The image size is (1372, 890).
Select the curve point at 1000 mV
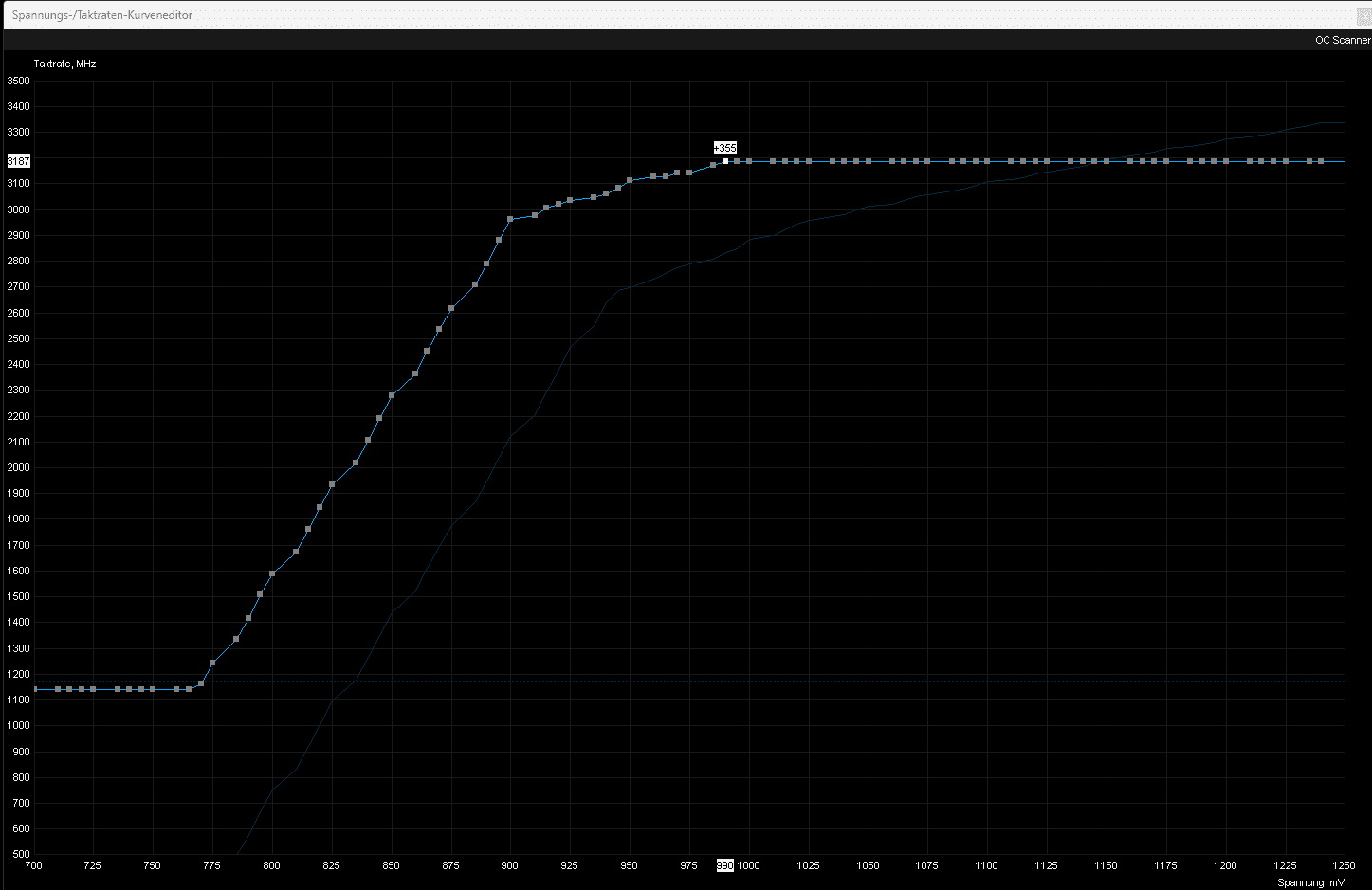(749, 161)
